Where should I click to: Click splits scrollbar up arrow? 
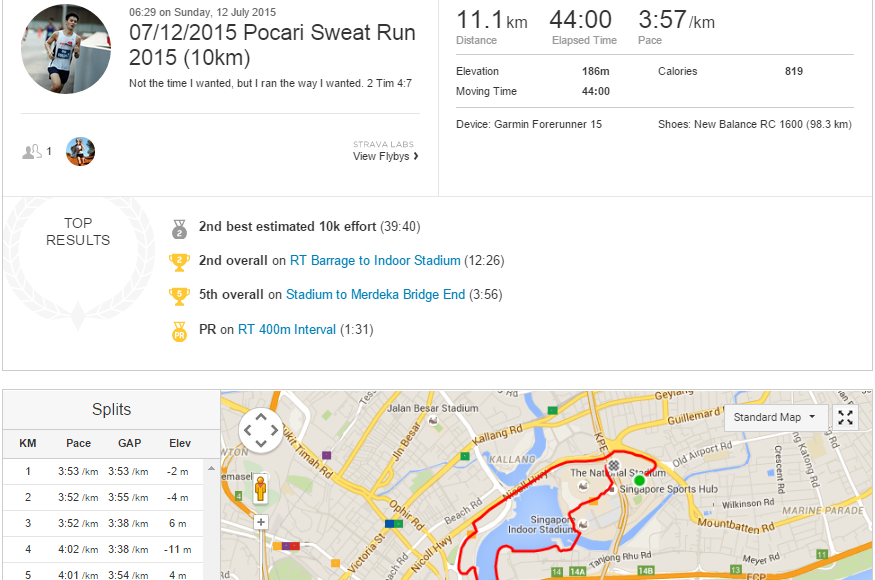211,469
